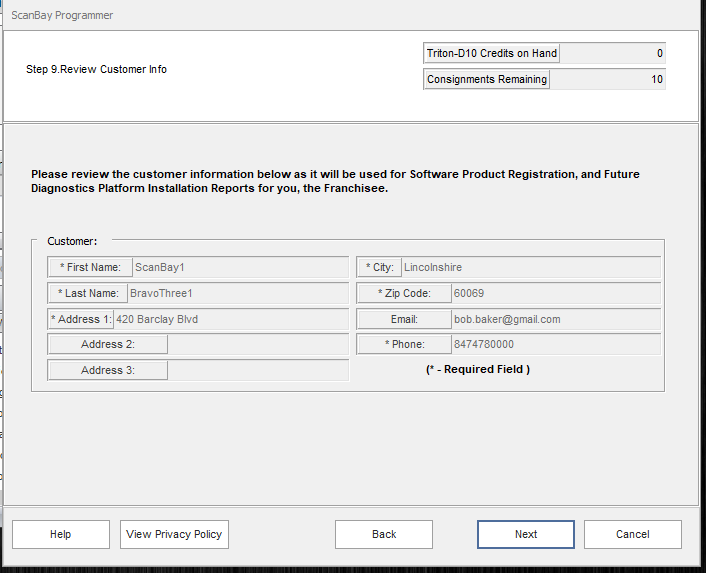The image size is (706, 573).
Task: Select the Zip Code field with 60069
Action: coord(554,293)
